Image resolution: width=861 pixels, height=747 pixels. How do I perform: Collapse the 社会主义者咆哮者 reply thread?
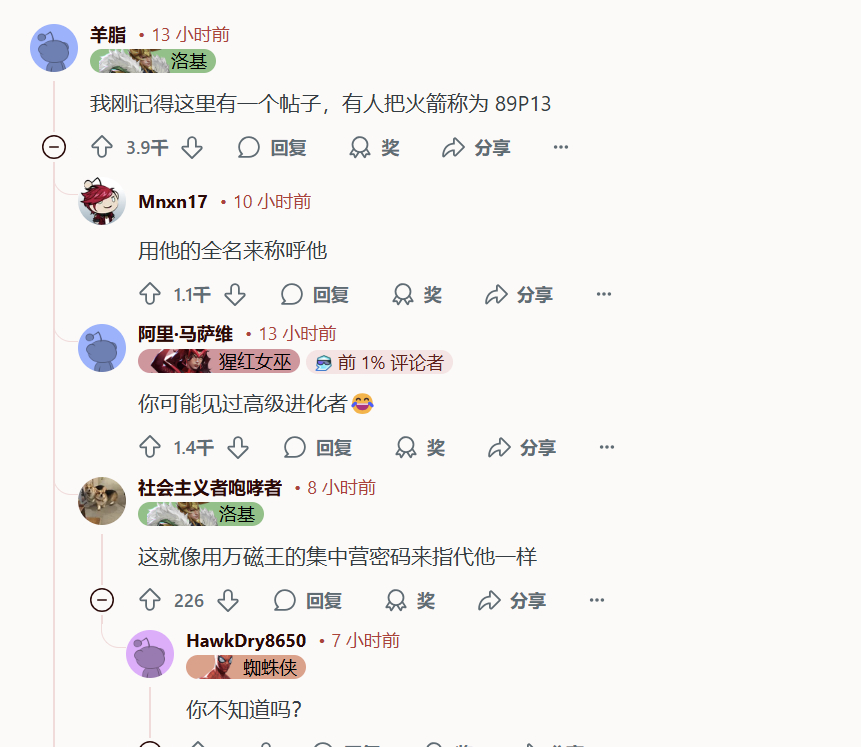click(x=102, y=600)
